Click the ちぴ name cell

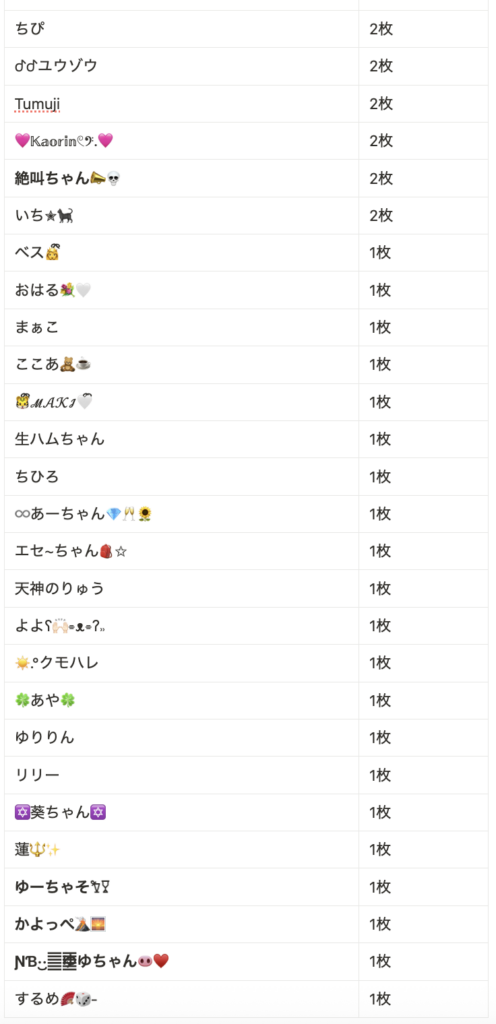pos(181,29)
